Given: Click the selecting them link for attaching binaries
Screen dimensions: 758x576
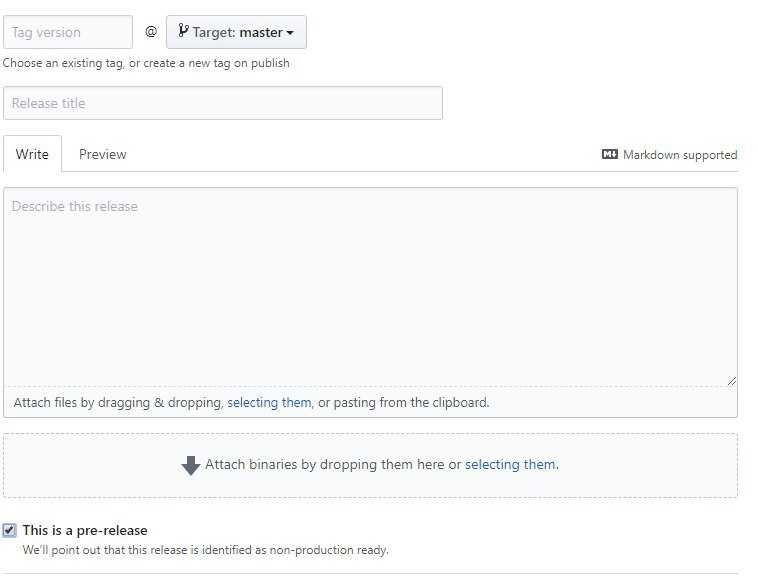Looking at the screenshot, I should (510, 464).
